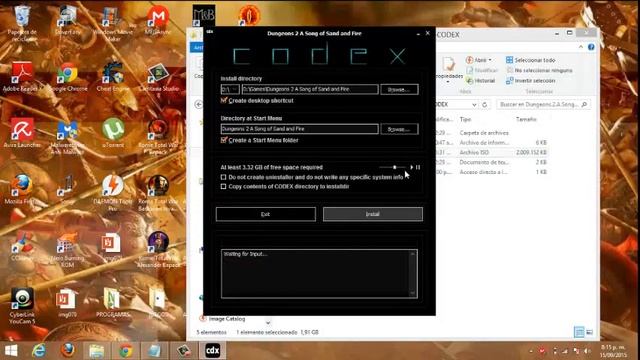Open the install drive letter dropdown
The height and width of the screenshot is (360, 640).
click(230, 89)
